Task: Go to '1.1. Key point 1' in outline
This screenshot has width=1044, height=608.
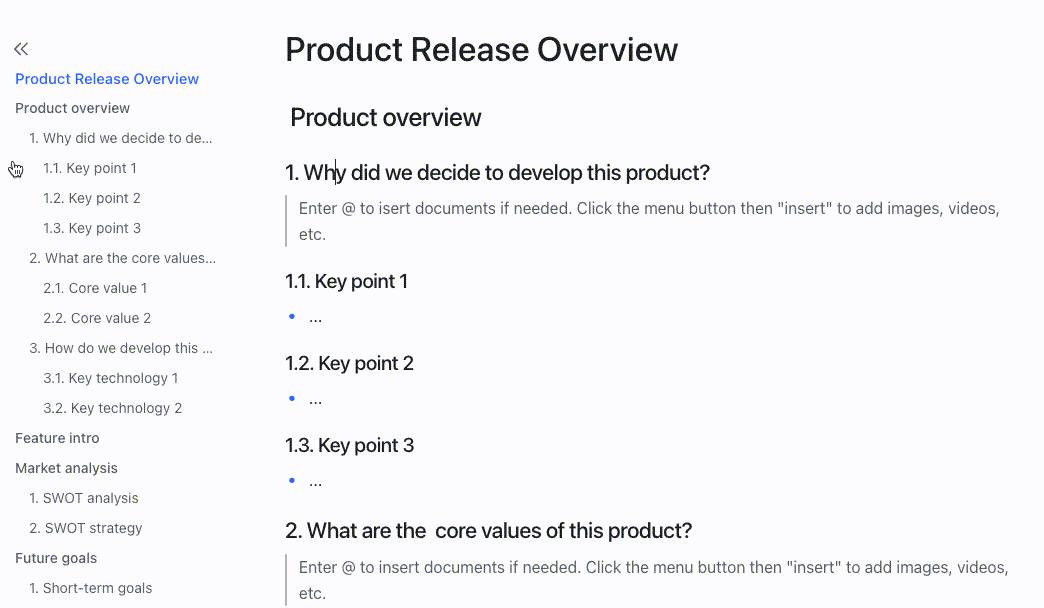Action: tap(90, 168)
